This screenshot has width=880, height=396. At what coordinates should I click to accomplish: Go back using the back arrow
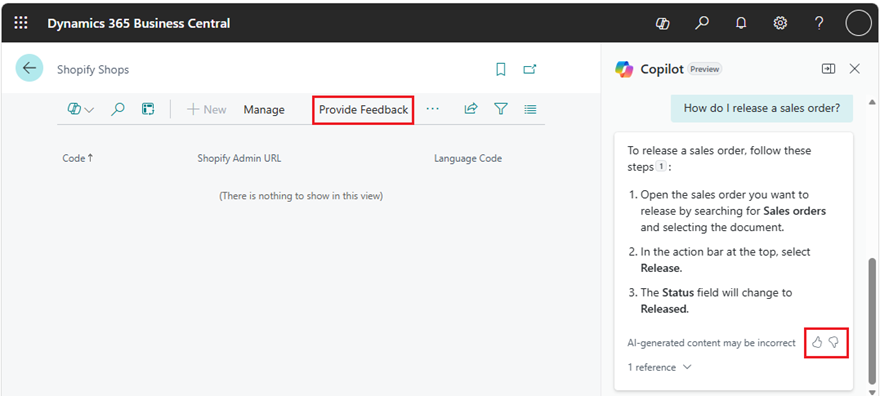click(29, 68)
